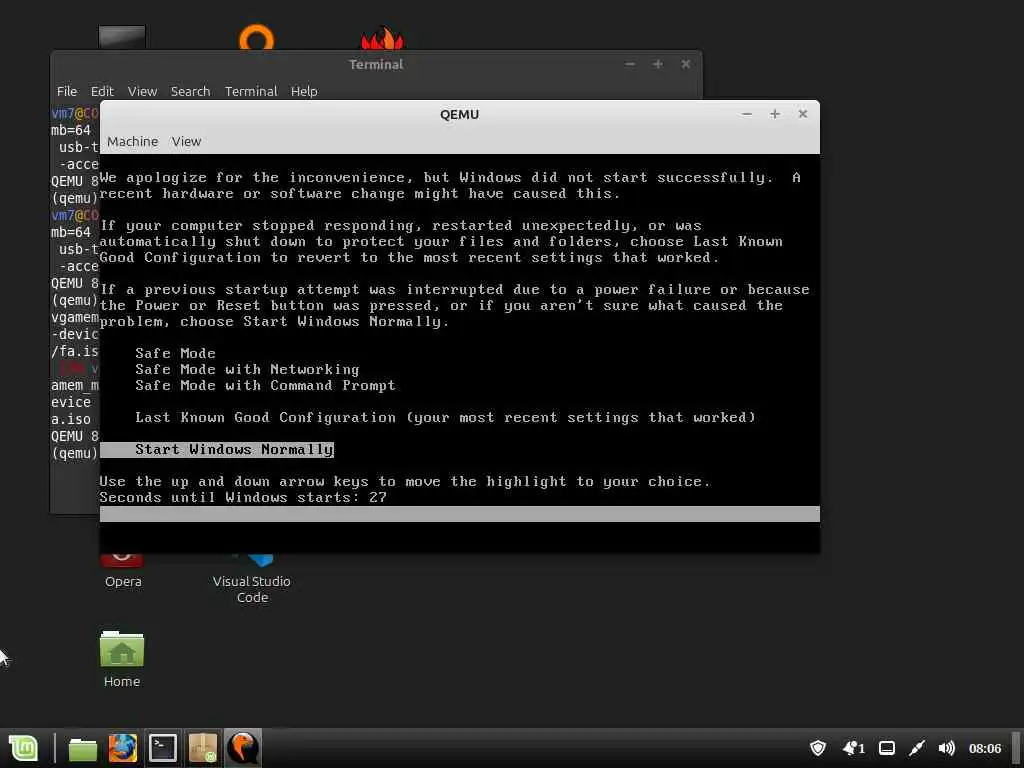The height and width of the screenshot is (768, 1024).
Task: Switch to the QEMU taskbar icon
Action: point(242,748)
